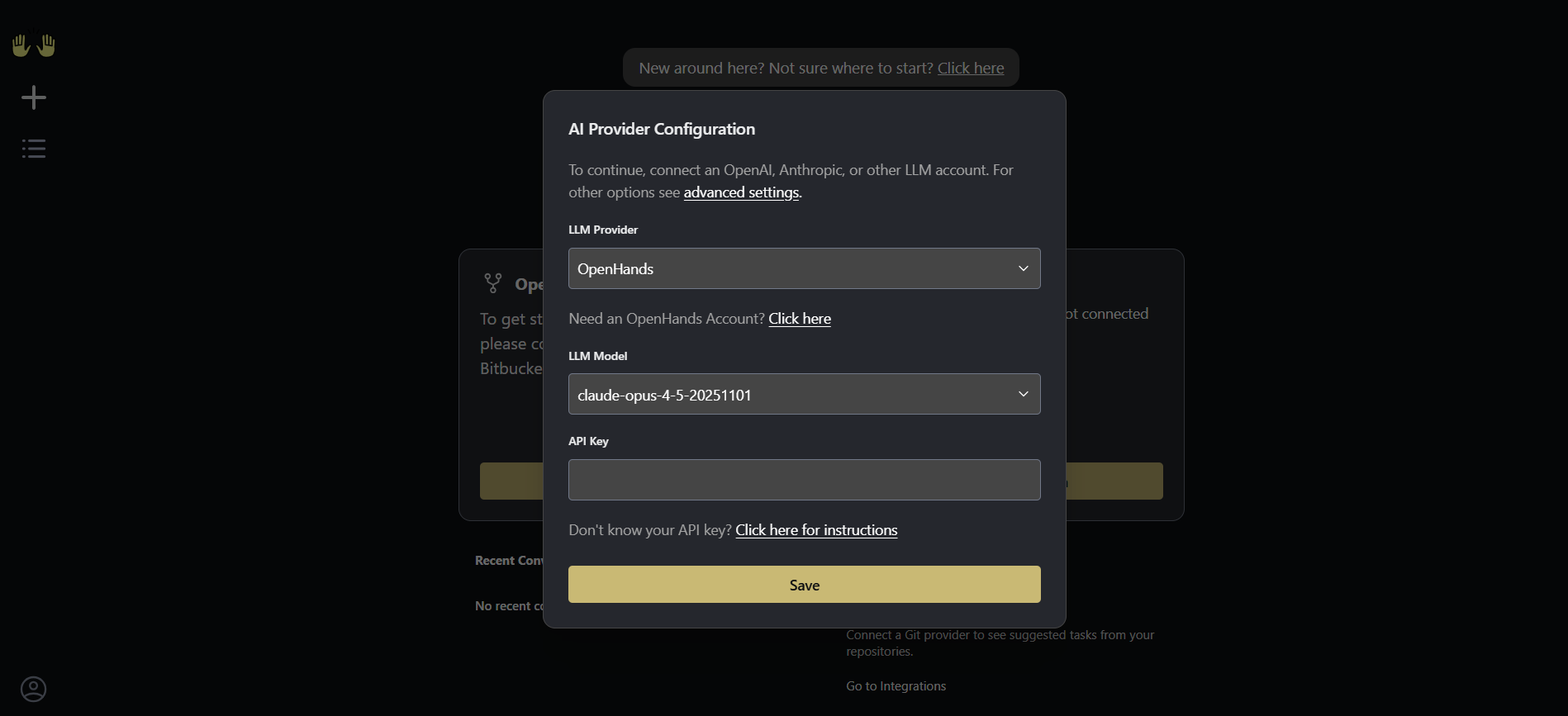
Task: Click the AI Provider Configuration heading
Action: pyautogui.click(x=662, y=129)
